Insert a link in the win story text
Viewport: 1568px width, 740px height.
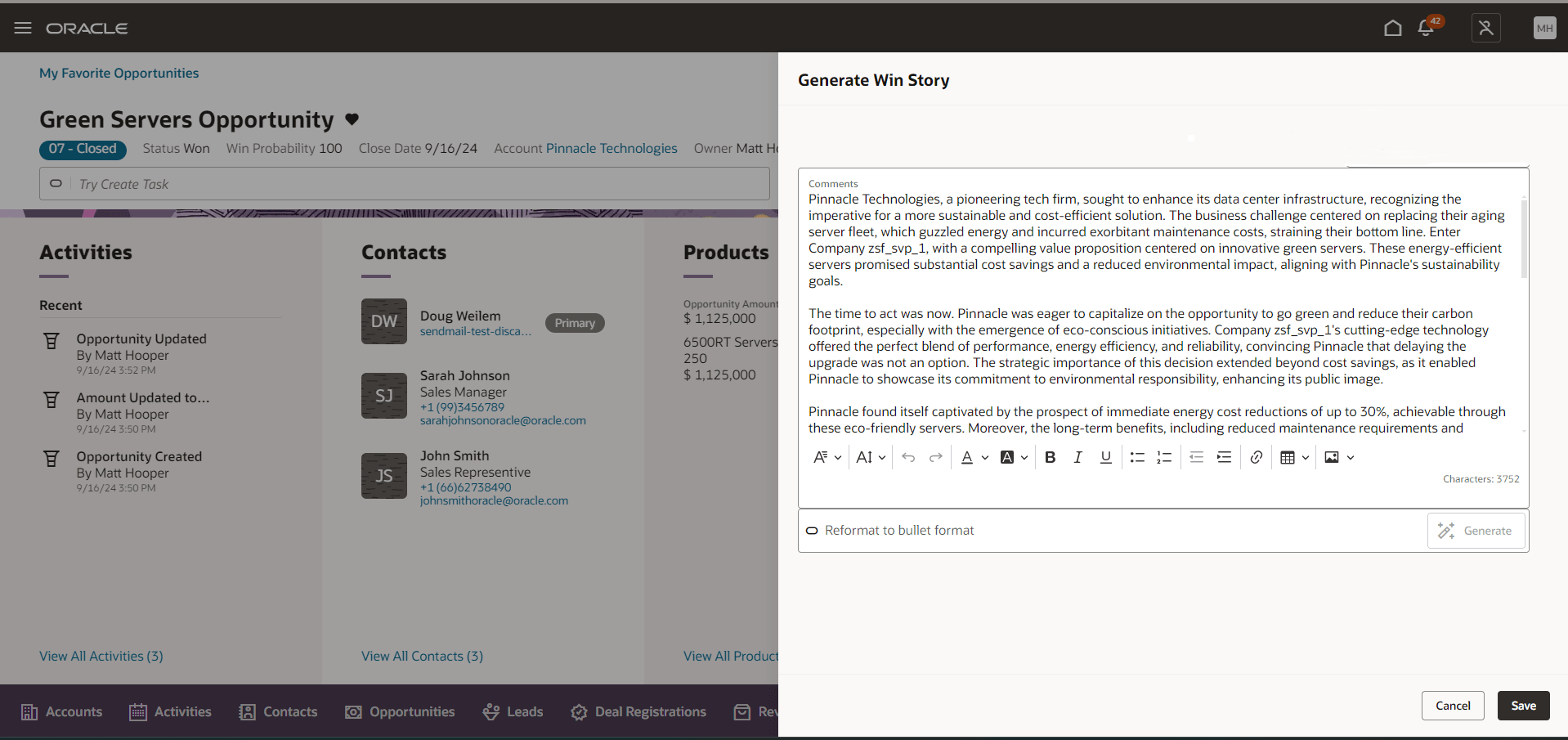coord(1257,457)
